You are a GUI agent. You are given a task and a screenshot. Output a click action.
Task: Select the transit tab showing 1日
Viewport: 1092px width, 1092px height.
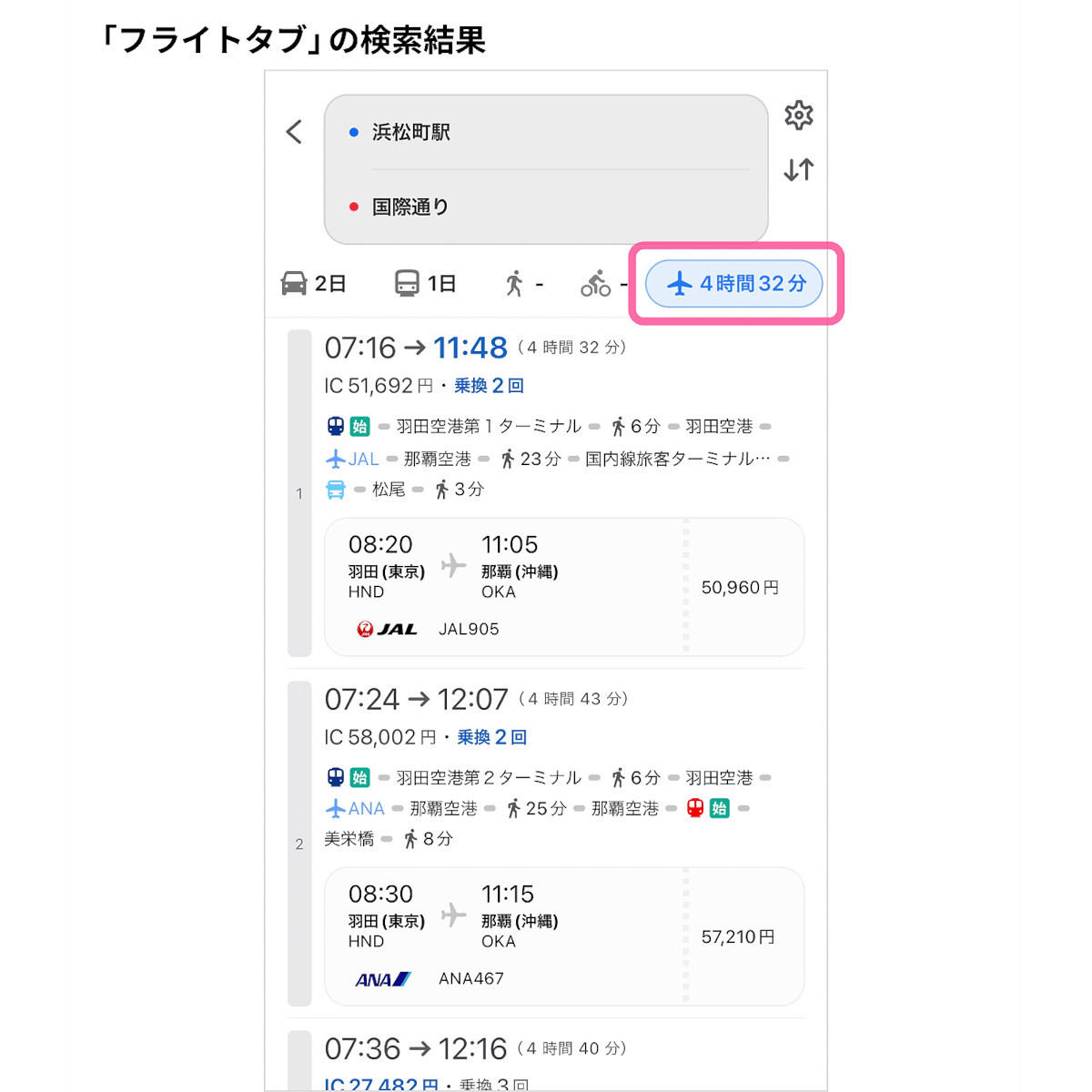tap(425, 284)
